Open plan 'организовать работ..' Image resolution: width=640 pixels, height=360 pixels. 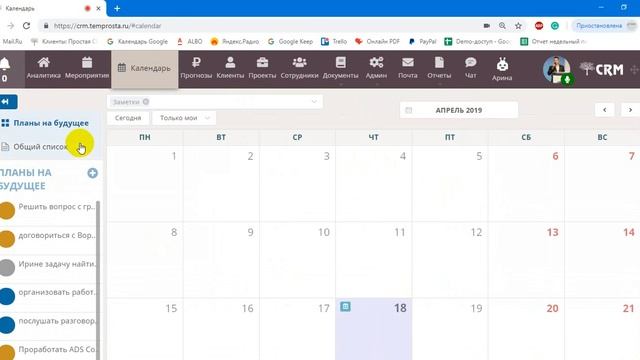pyautogui.click(x=57, y=292)
